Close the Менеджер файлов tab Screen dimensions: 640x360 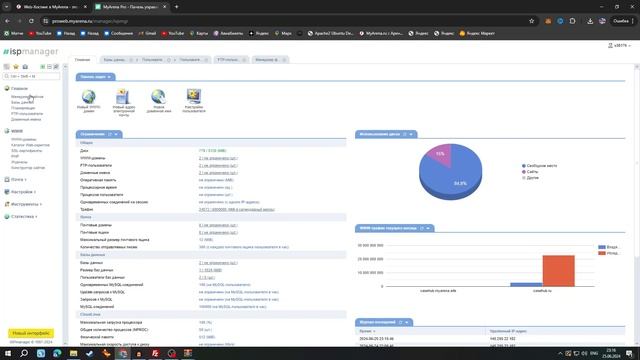coord(284,60)
